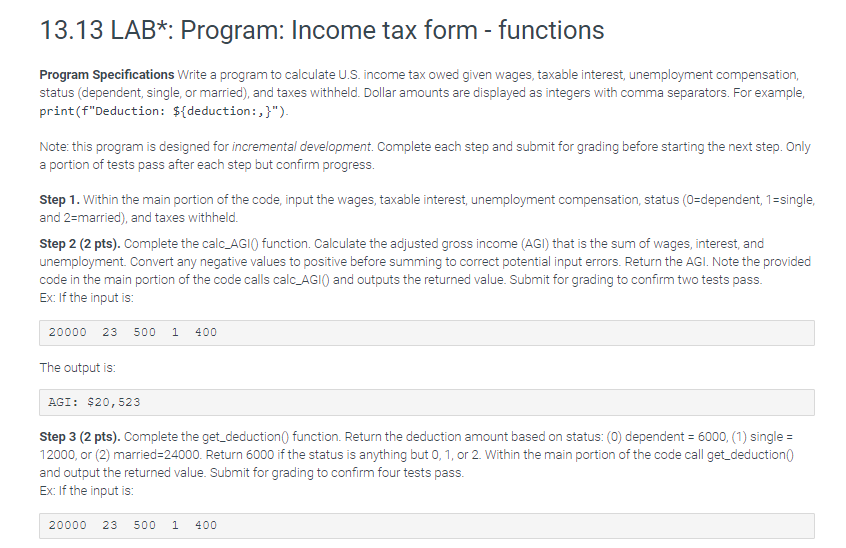Click the print Deduction code example
Screen dimensions: 846x548
point(163,111)
